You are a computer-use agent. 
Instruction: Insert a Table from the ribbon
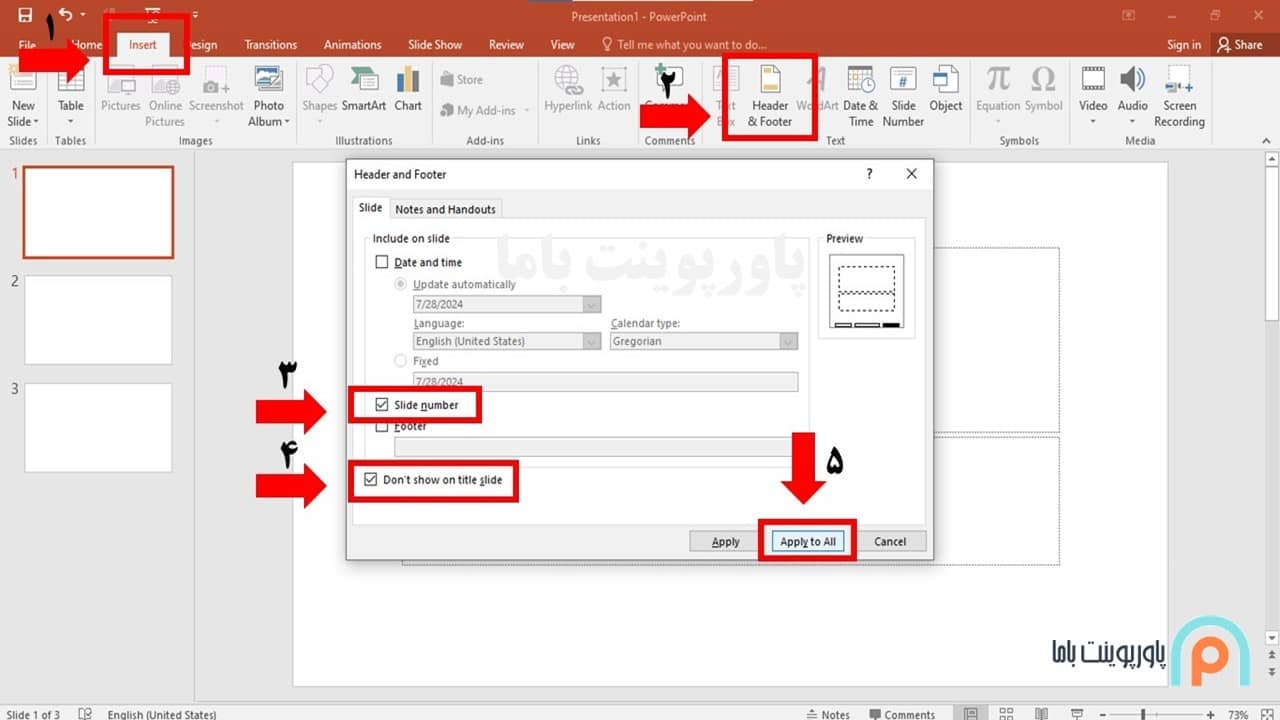point(71,97)
